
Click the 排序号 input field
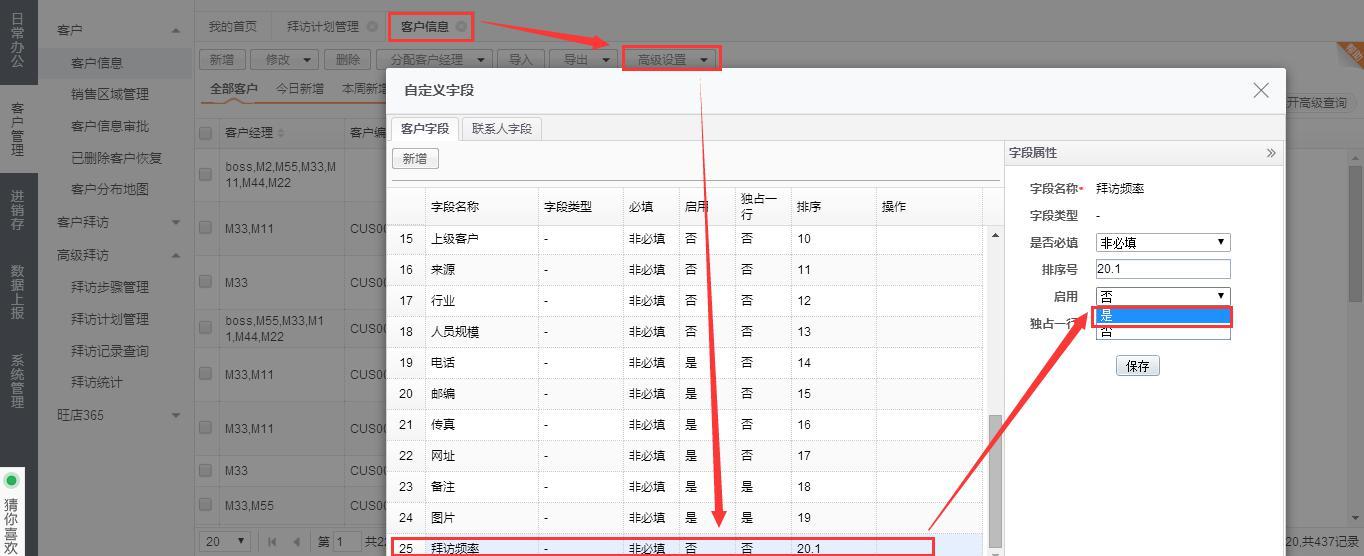(x=1162, y=269)
